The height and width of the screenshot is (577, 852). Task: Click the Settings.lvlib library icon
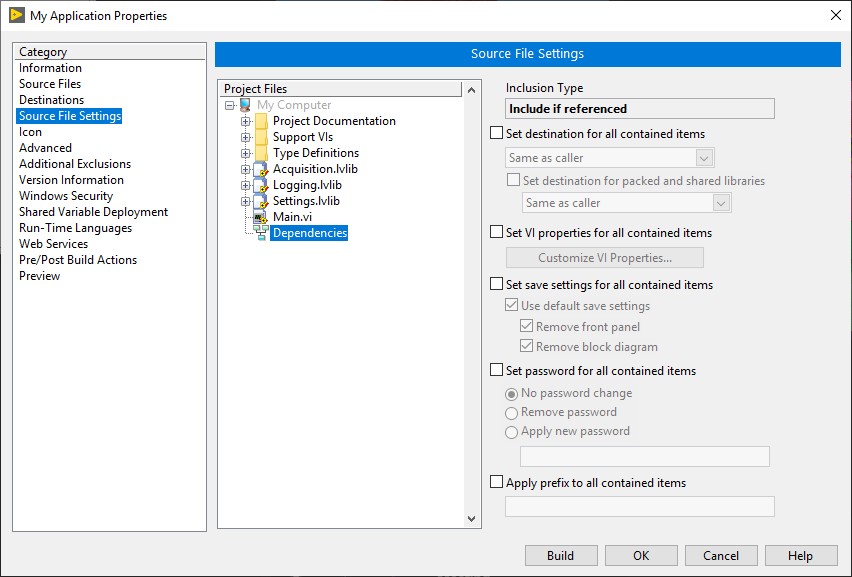(x=261, y=201)
